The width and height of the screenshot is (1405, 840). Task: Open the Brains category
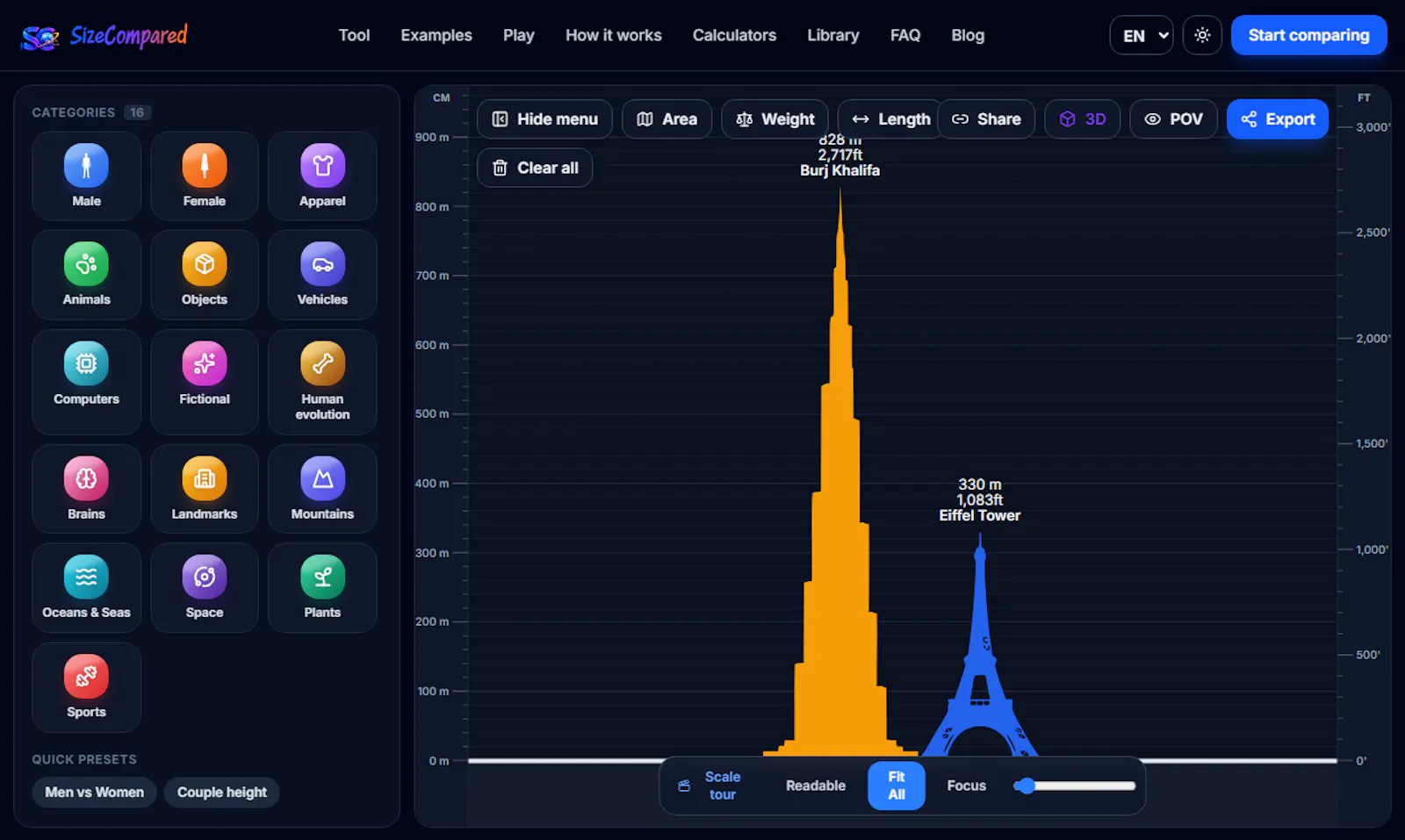pos(86,489)
